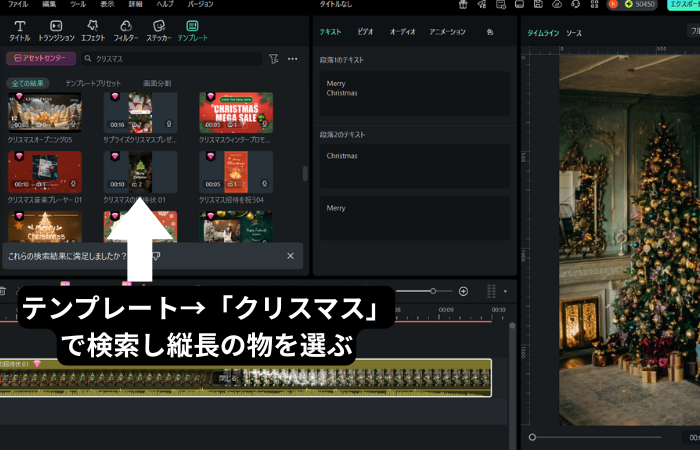Click the エクスポート button
700x450 pixels.
(683, 4)
